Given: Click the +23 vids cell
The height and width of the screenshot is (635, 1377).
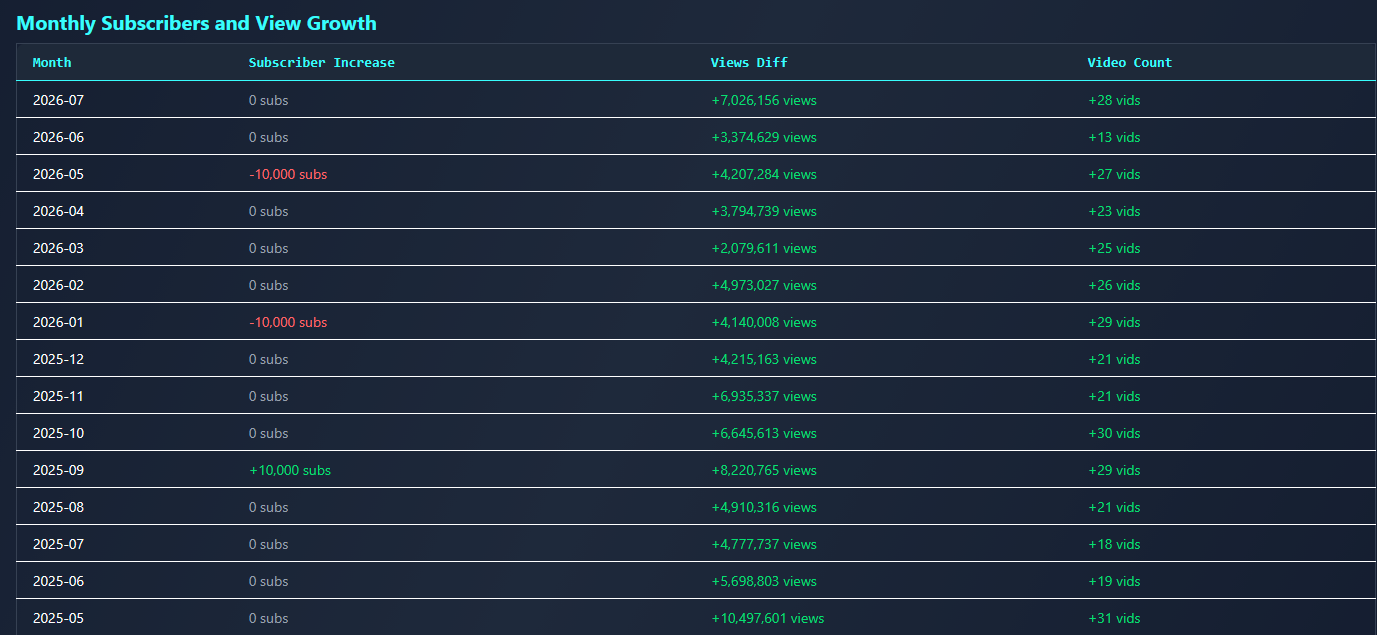Looking at the screenshot, I should point(1114,211).
